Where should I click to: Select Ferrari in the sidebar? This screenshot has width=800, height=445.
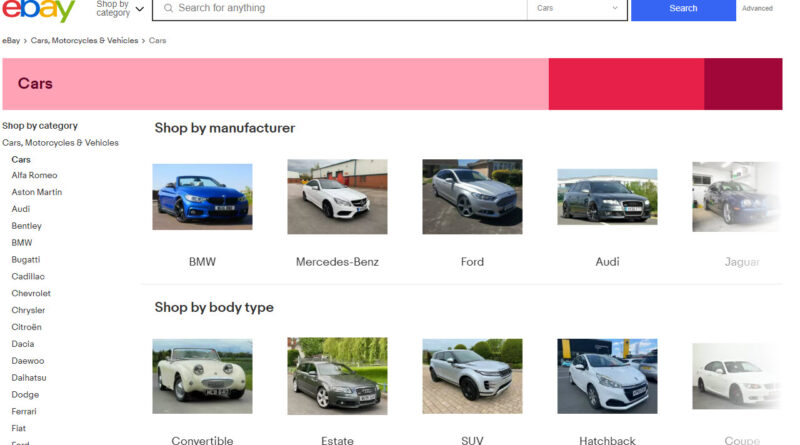point(24,411)
